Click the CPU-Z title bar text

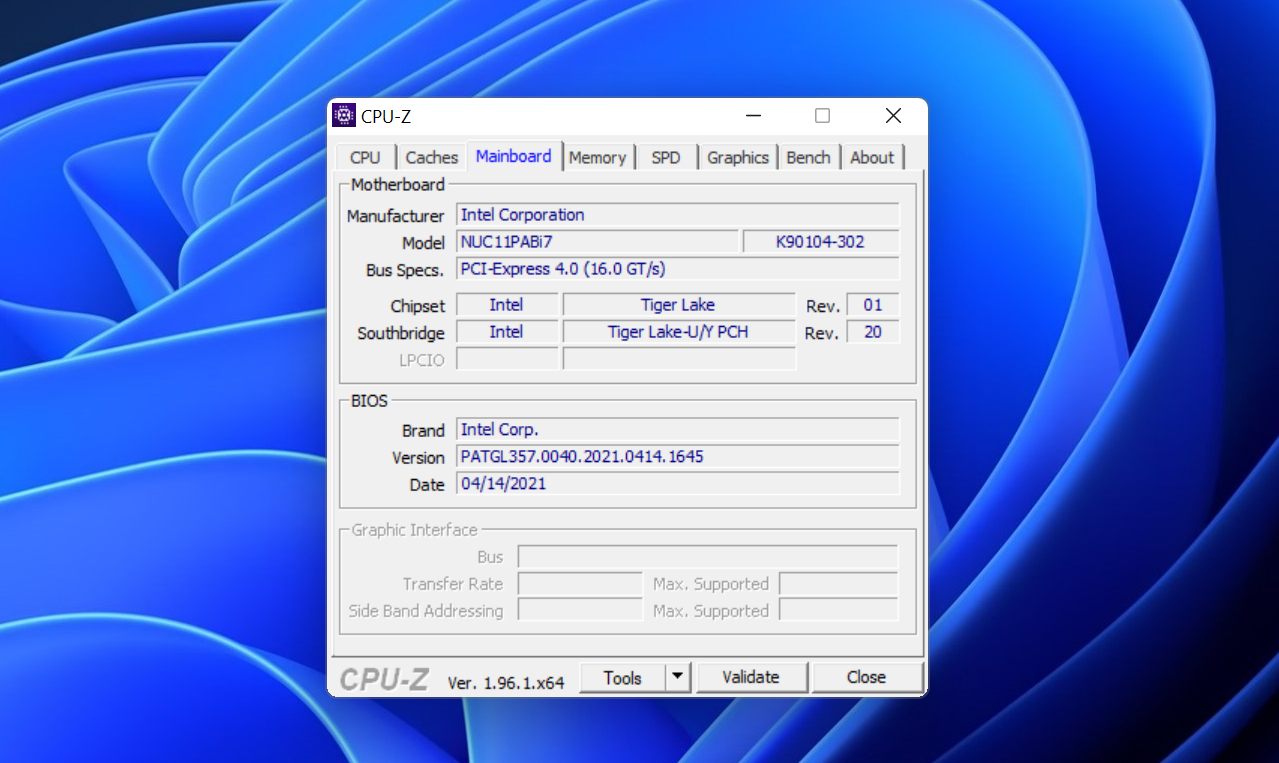pos(386,117)
